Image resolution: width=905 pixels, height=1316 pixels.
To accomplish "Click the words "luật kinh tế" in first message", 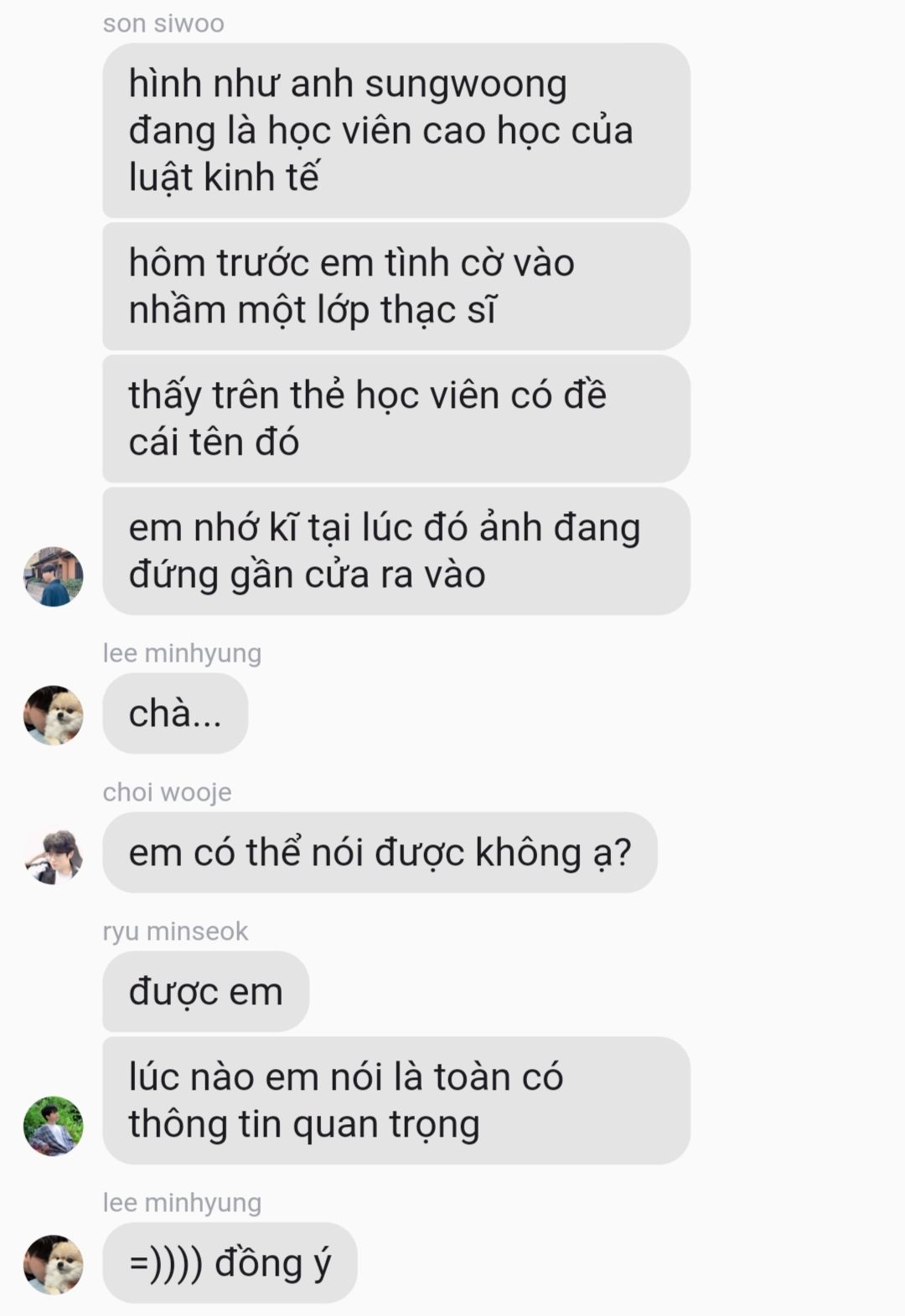I will tap(224, 178).
